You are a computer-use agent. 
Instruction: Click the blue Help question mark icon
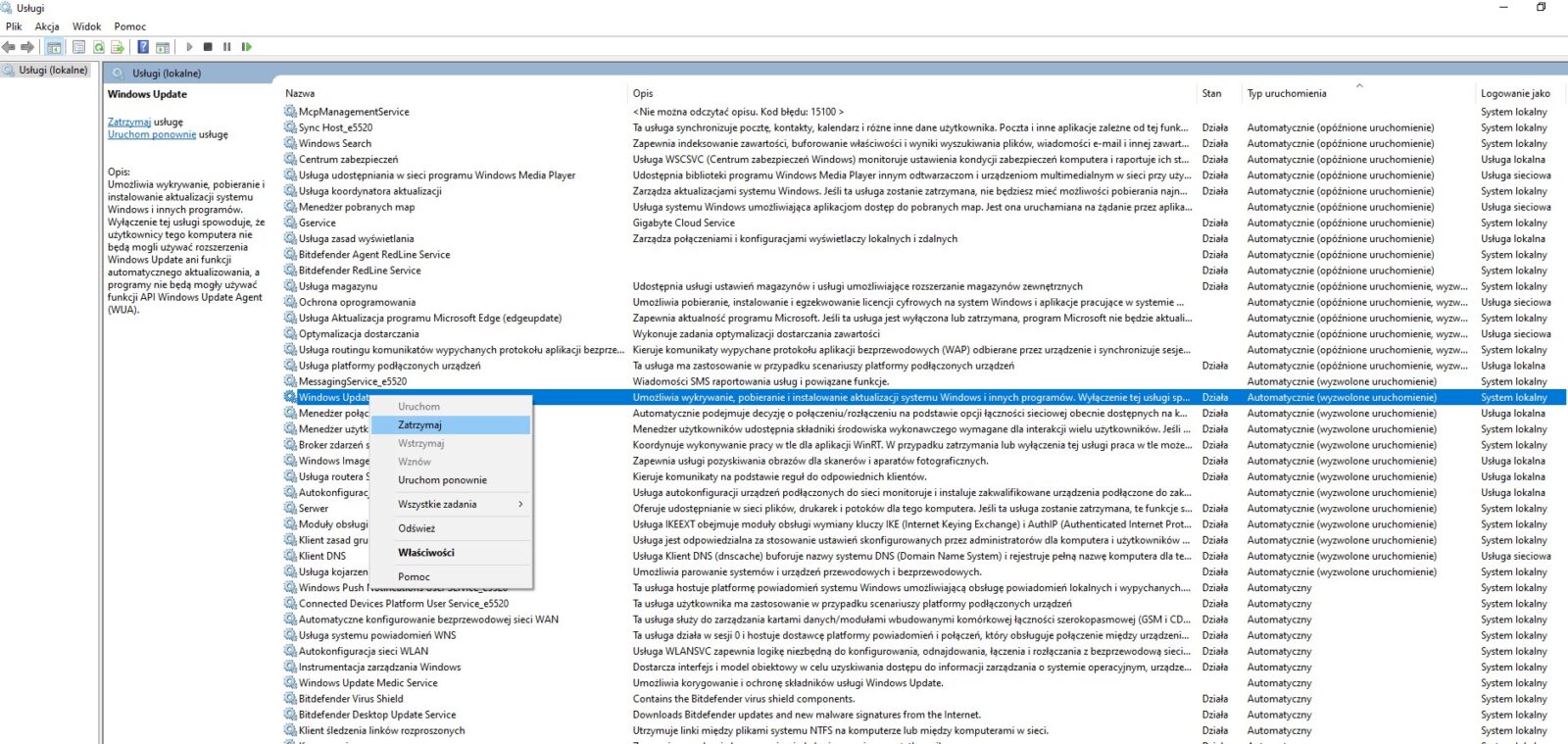pos(143,47)
